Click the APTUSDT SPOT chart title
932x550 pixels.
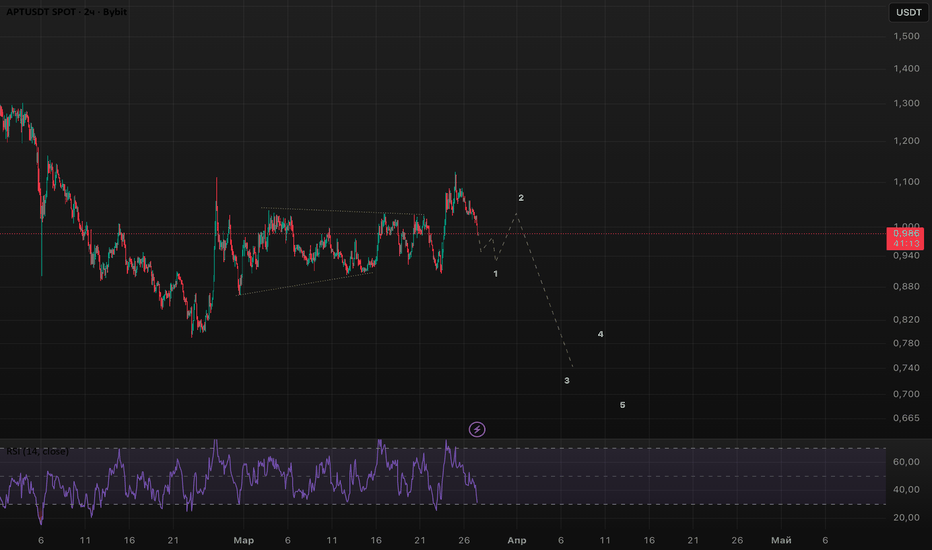click(x=67, y=12)
